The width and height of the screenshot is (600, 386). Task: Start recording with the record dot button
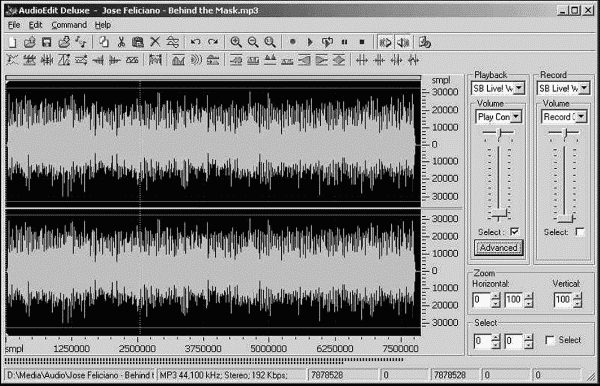click(x=293, y=42)
